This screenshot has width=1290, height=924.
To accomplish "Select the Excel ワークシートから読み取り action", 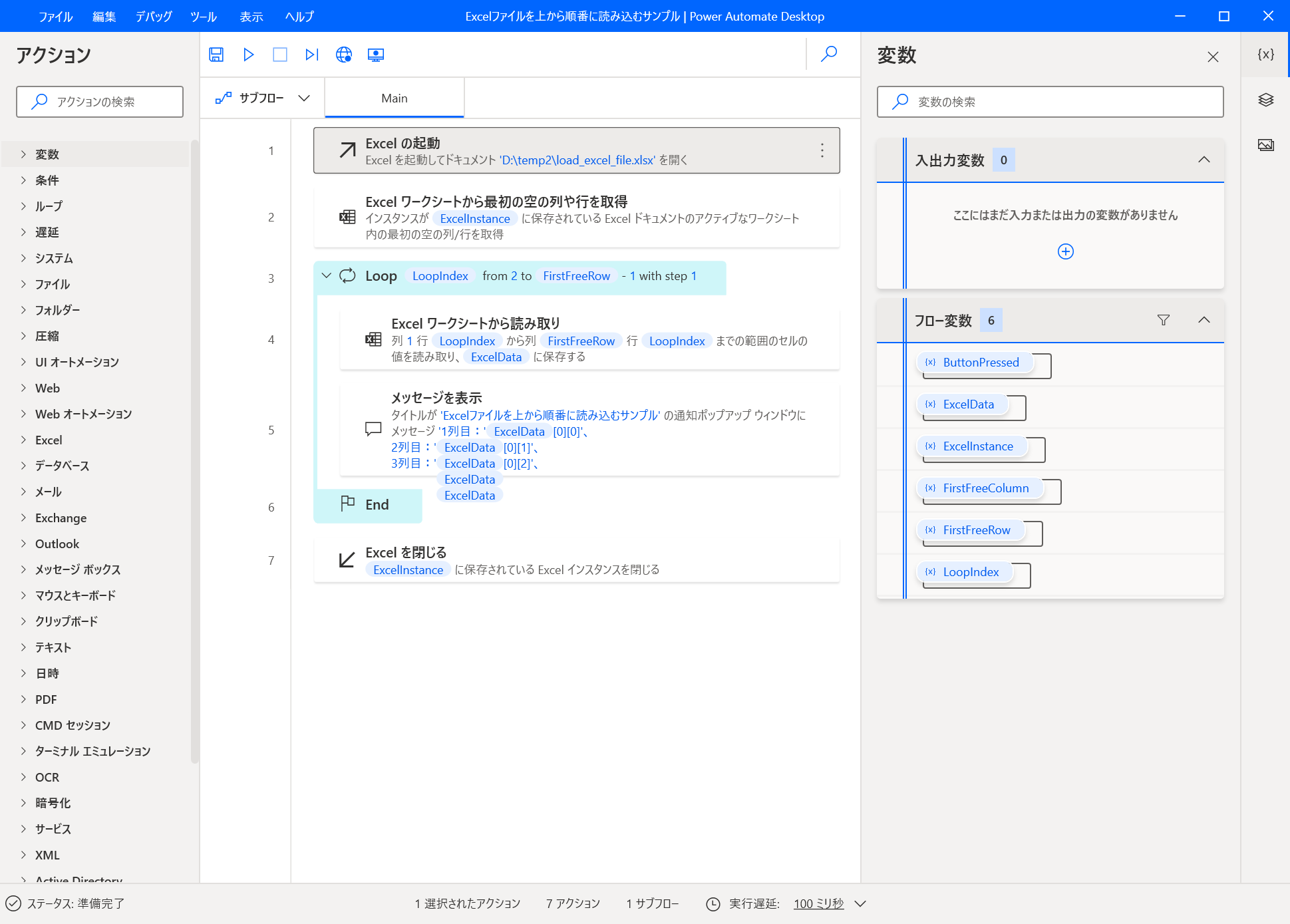I will pyautogui.click(x=589, y=339).
